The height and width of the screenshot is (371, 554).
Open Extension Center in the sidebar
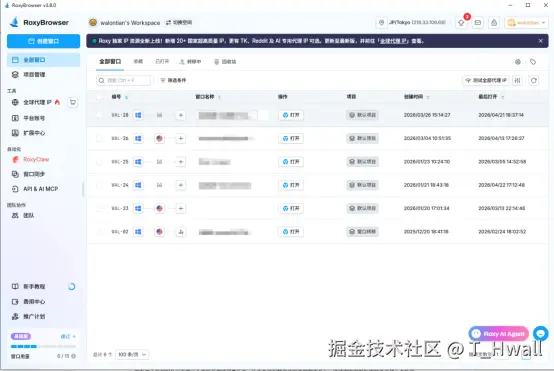coord(43,133)
